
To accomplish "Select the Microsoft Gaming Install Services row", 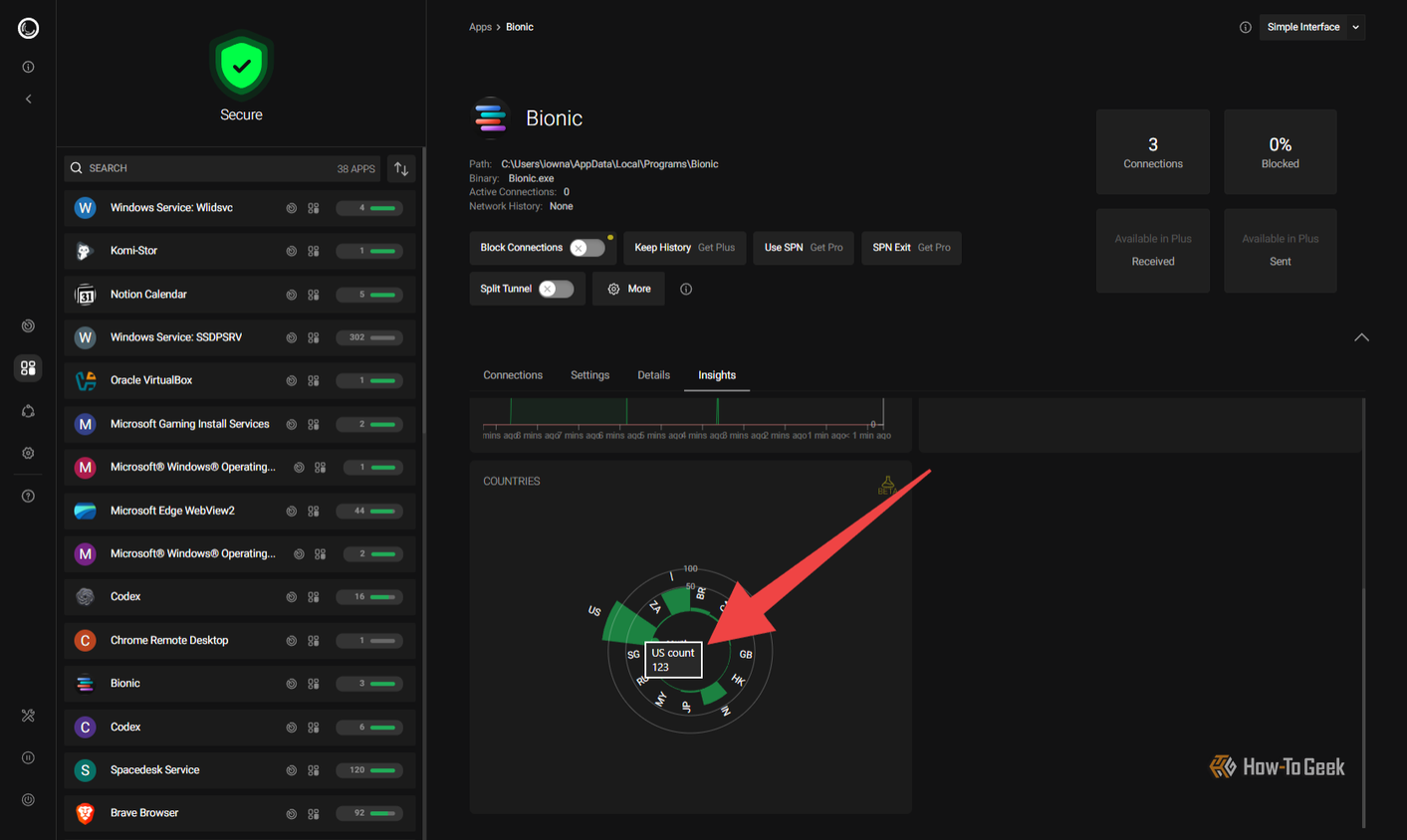I will (x=240, y=424).
